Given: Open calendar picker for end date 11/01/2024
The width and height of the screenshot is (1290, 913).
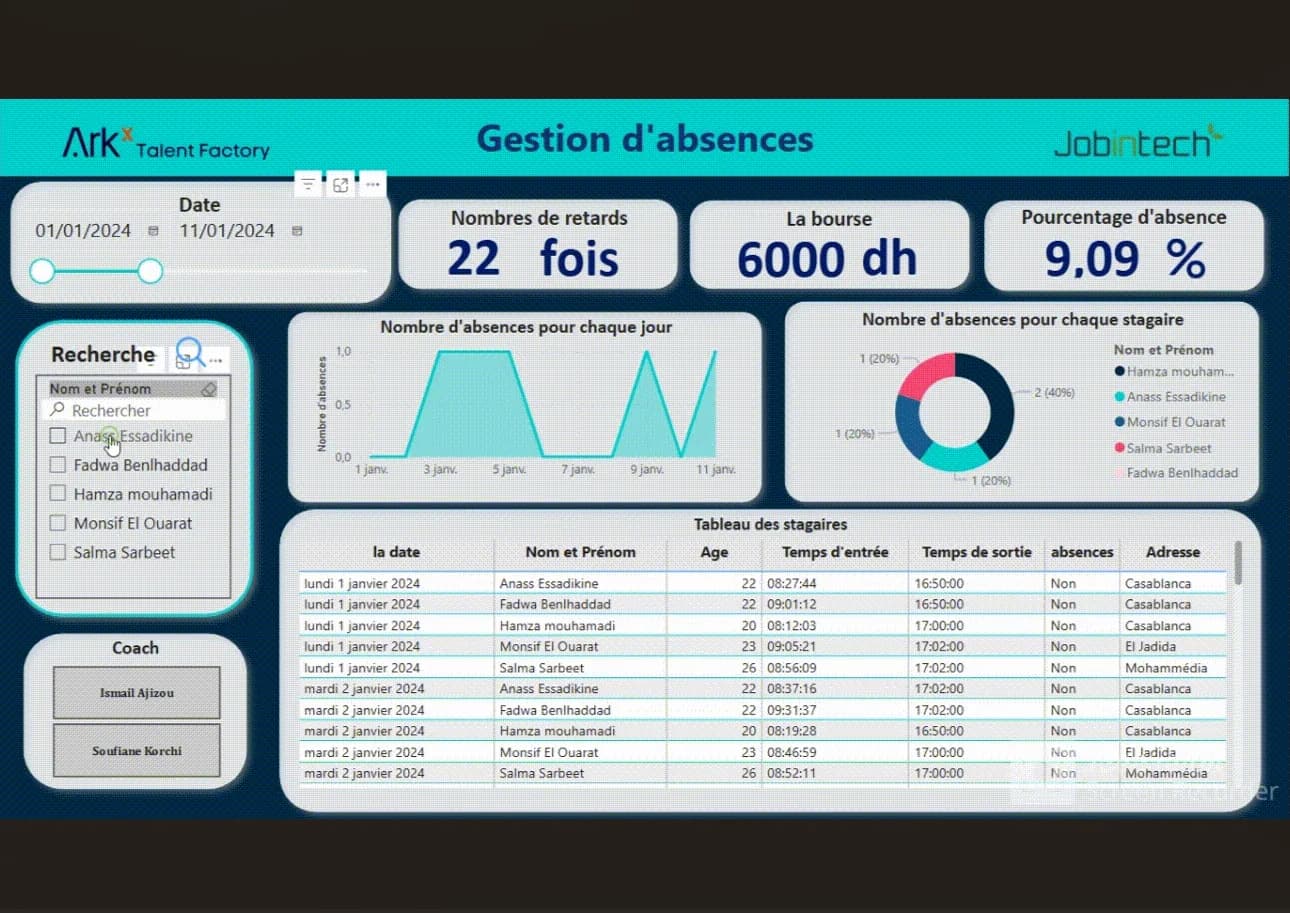Looking at the screenshot, I should tap(296, 231).
